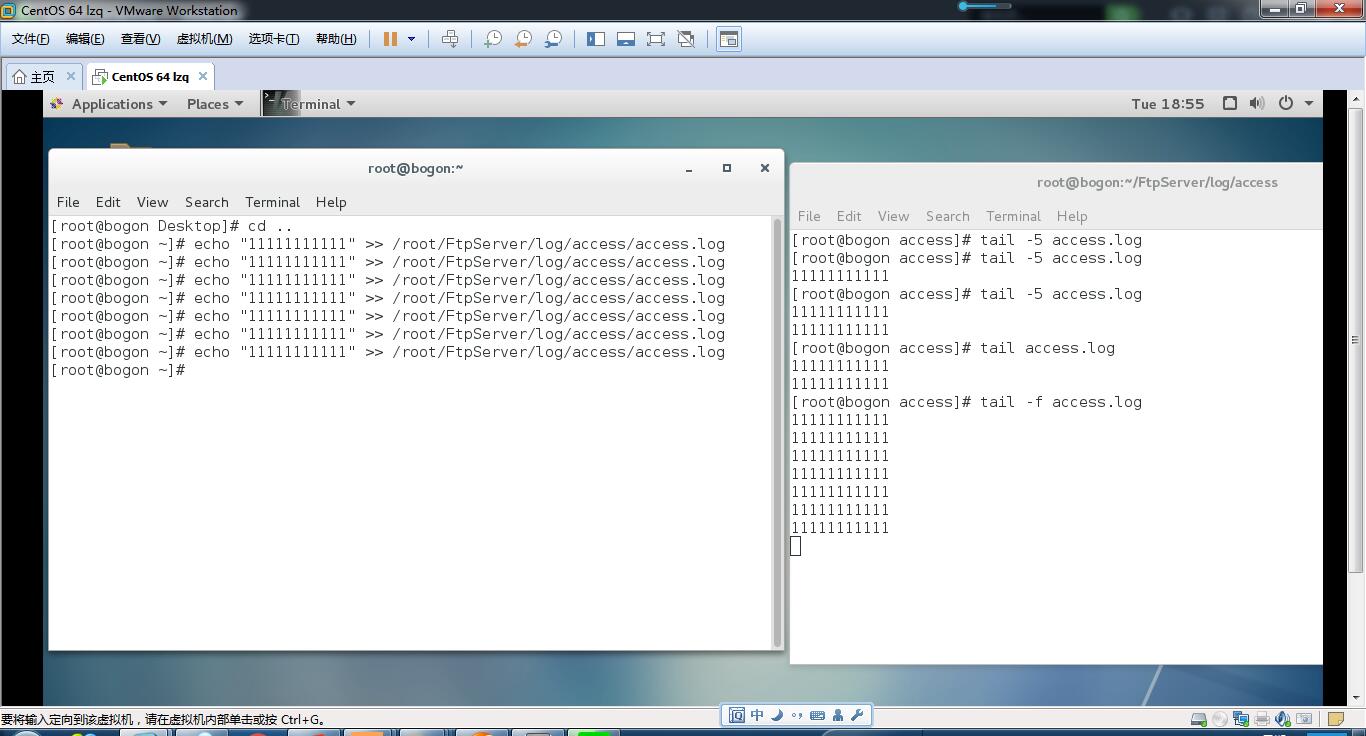Screen dimensions: 1366x736
Task: Click the GNOME accessibility/window icon in top bar
Action: pos(1230,103)
